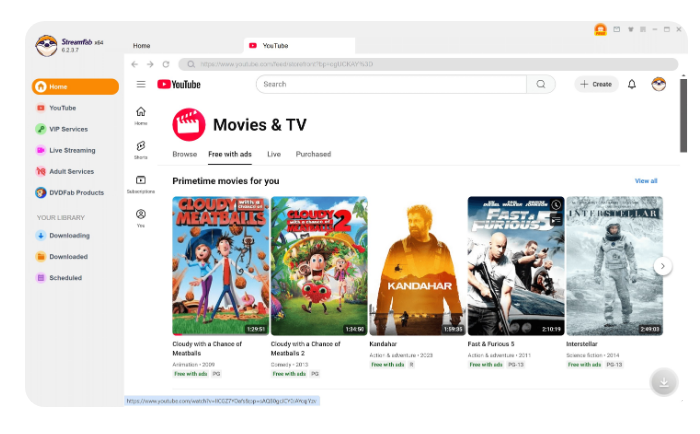The height and width of the screenshot is (434, 700).
Task: Open the Fast & Furious 5 poster
Action: point(516,266)
